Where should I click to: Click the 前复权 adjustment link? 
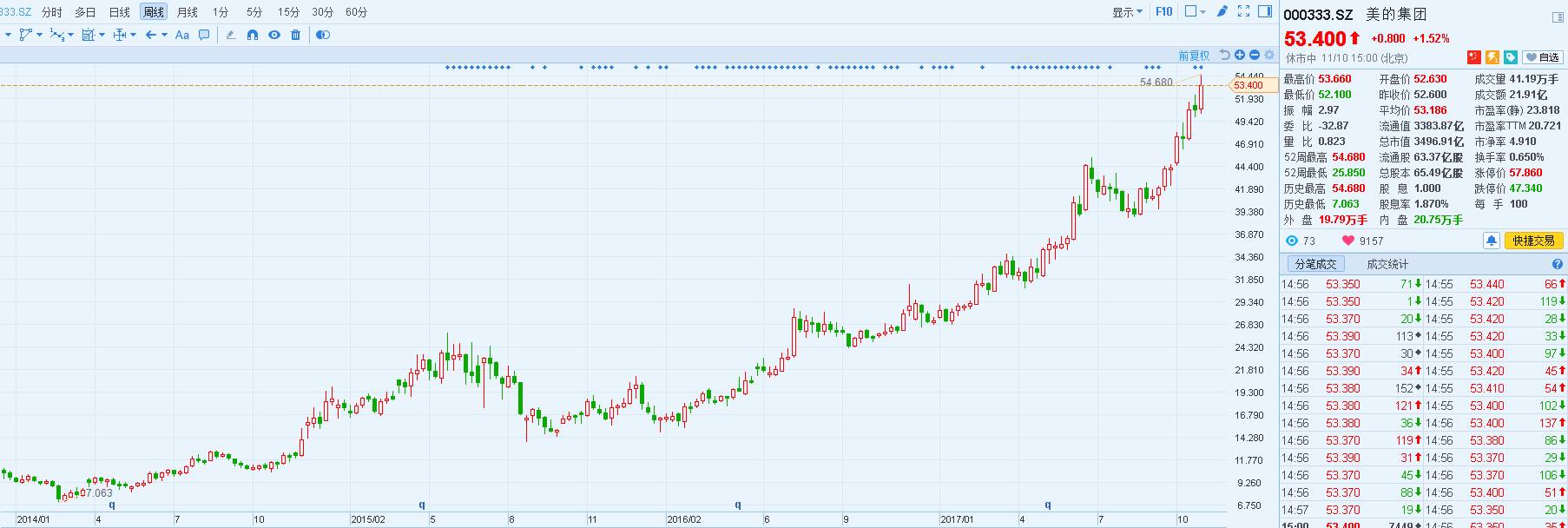click(x=1193, y=56)
